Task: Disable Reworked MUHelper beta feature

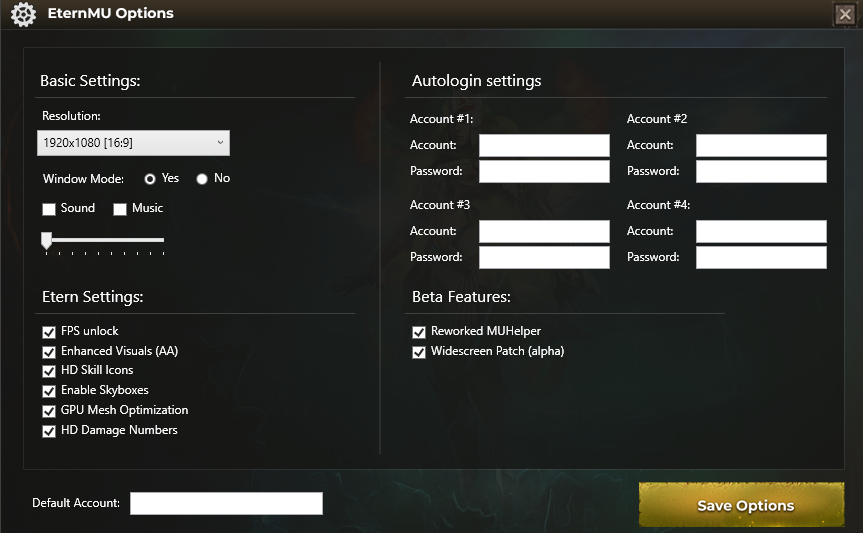Action: tap(419, 332)
